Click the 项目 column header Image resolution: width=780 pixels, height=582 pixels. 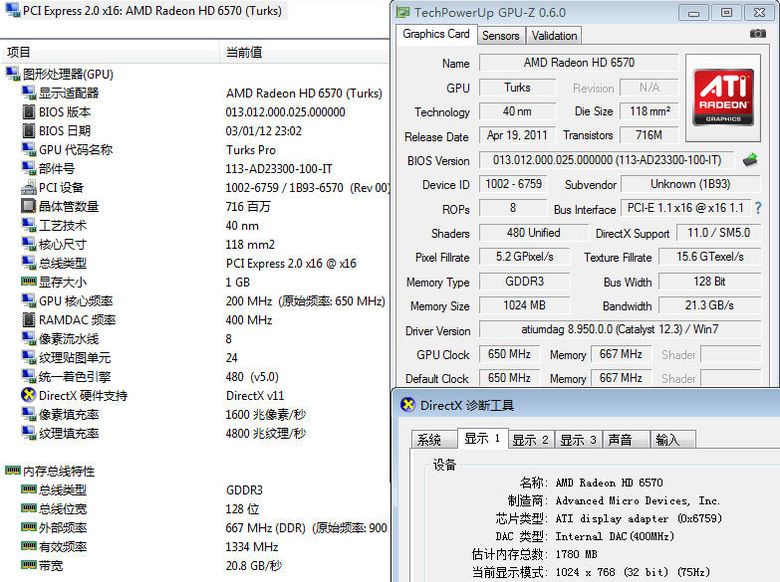109,52
